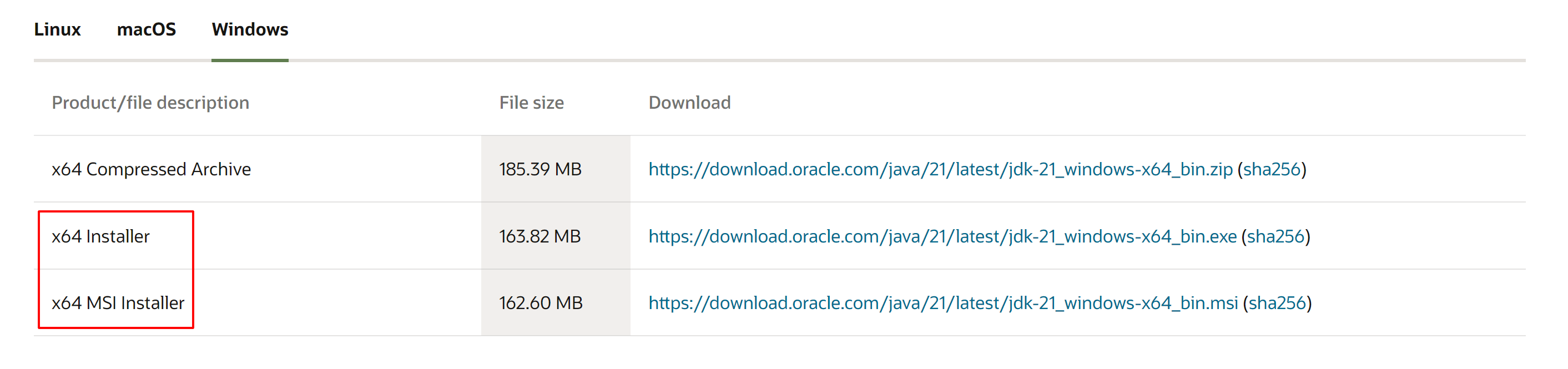Click the 162.60 MB file size cell

tap(541, 303)
